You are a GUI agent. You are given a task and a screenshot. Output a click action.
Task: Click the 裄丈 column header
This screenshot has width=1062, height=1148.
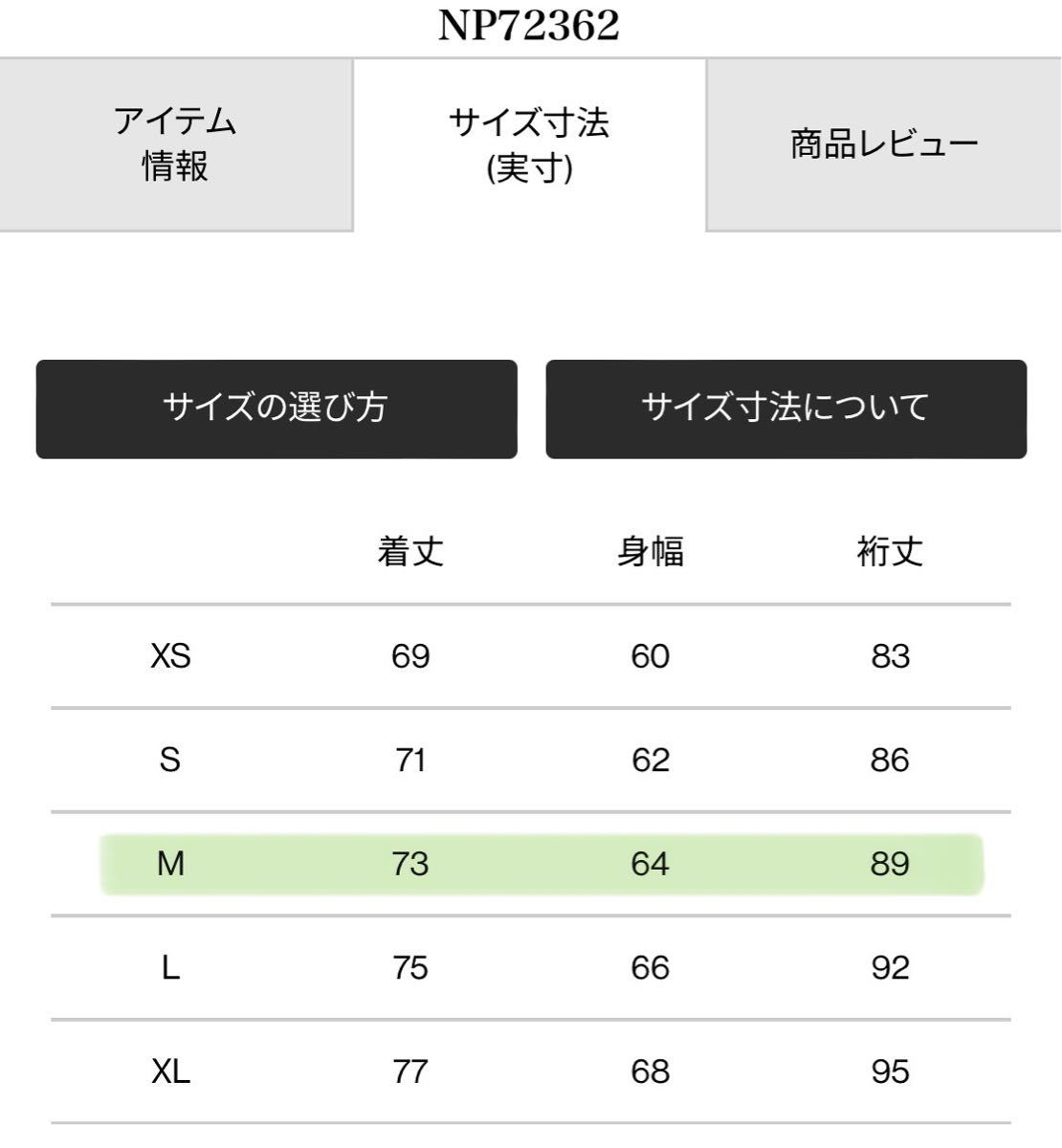click(x=890, y=552)
